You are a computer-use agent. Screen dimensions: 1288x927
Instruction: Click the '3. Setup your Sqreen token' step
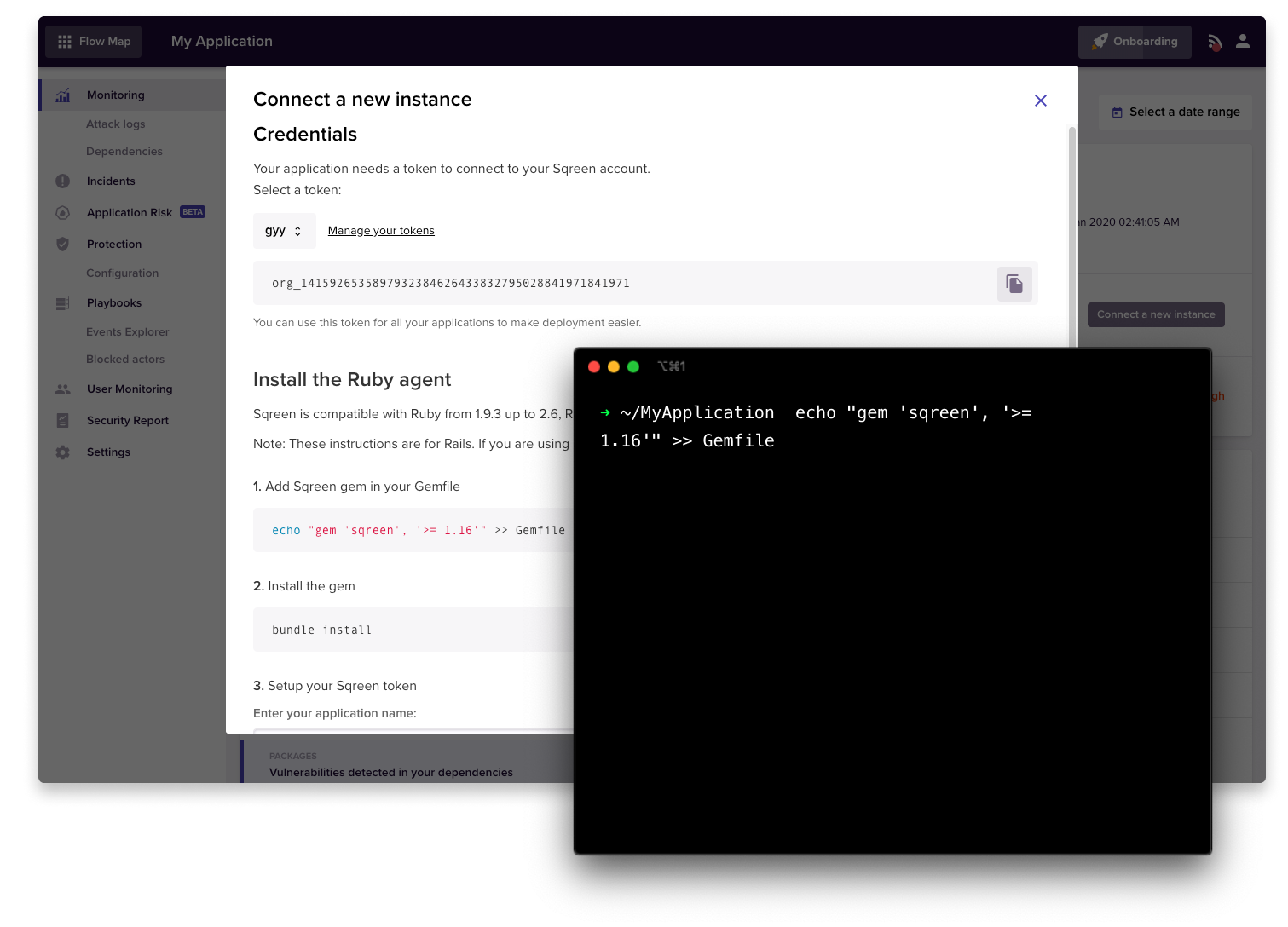[x=335, y=687]
